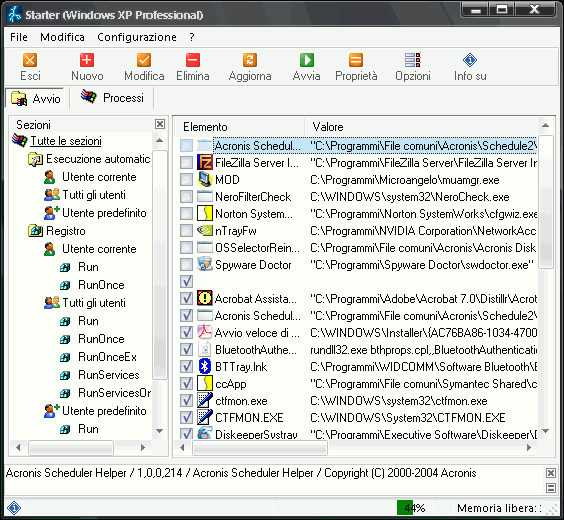Open Opzioni settings icon
Viewport: 564px width, 520px height.
coord(413,60)
